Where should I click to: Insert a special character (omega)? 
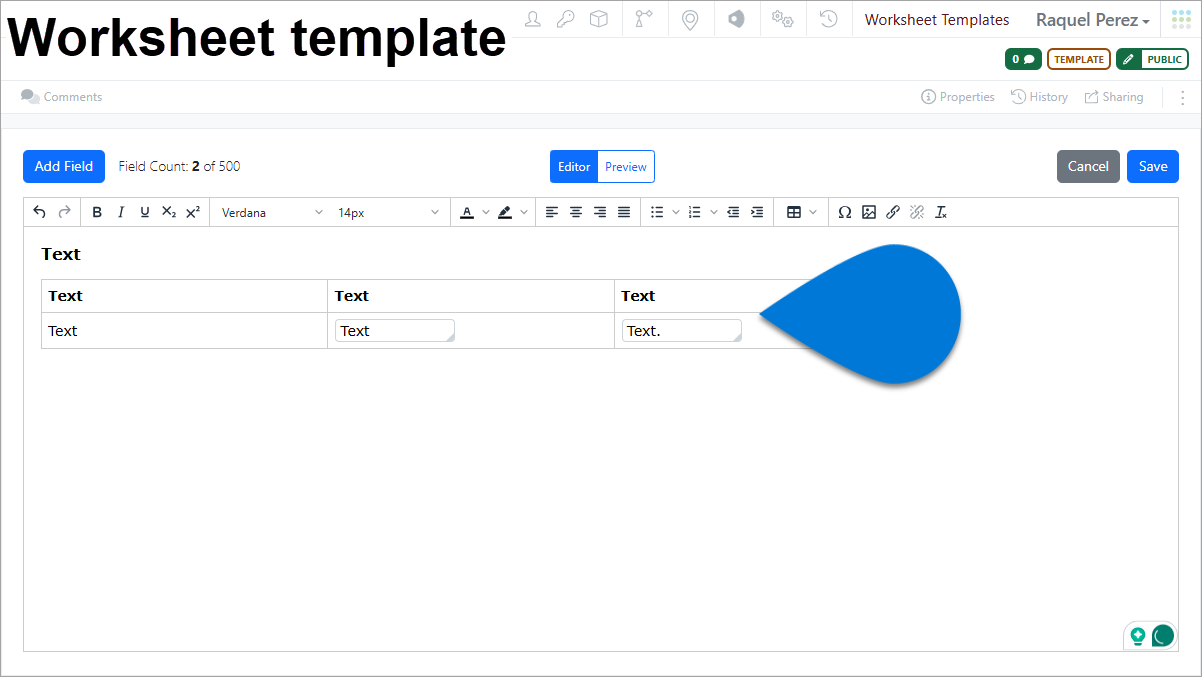(x=845, y=212)
